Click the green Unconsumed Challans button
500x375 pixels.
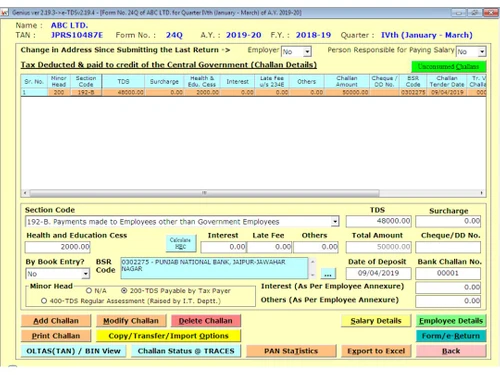coord(448,66)
